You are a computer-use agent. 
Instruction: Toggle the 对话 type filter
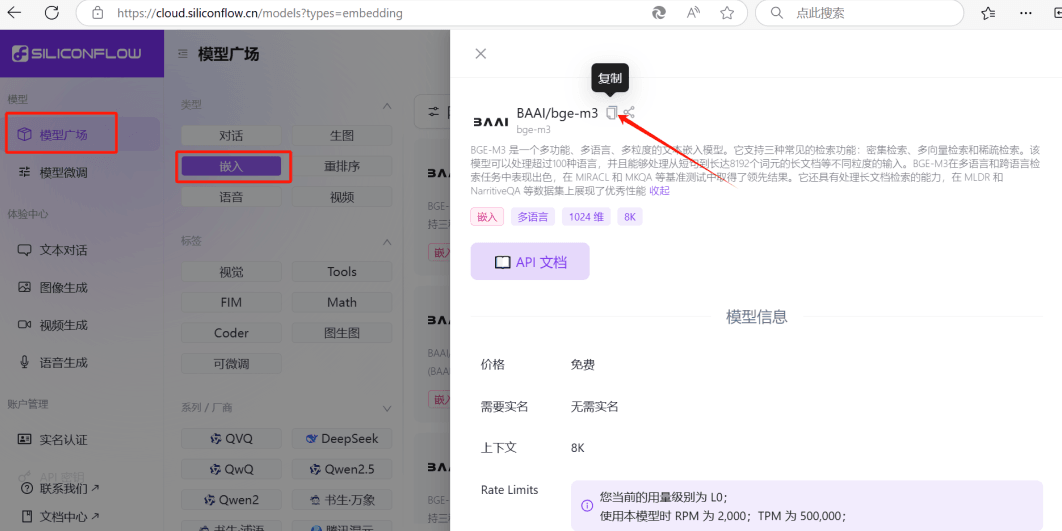(231, 135)
